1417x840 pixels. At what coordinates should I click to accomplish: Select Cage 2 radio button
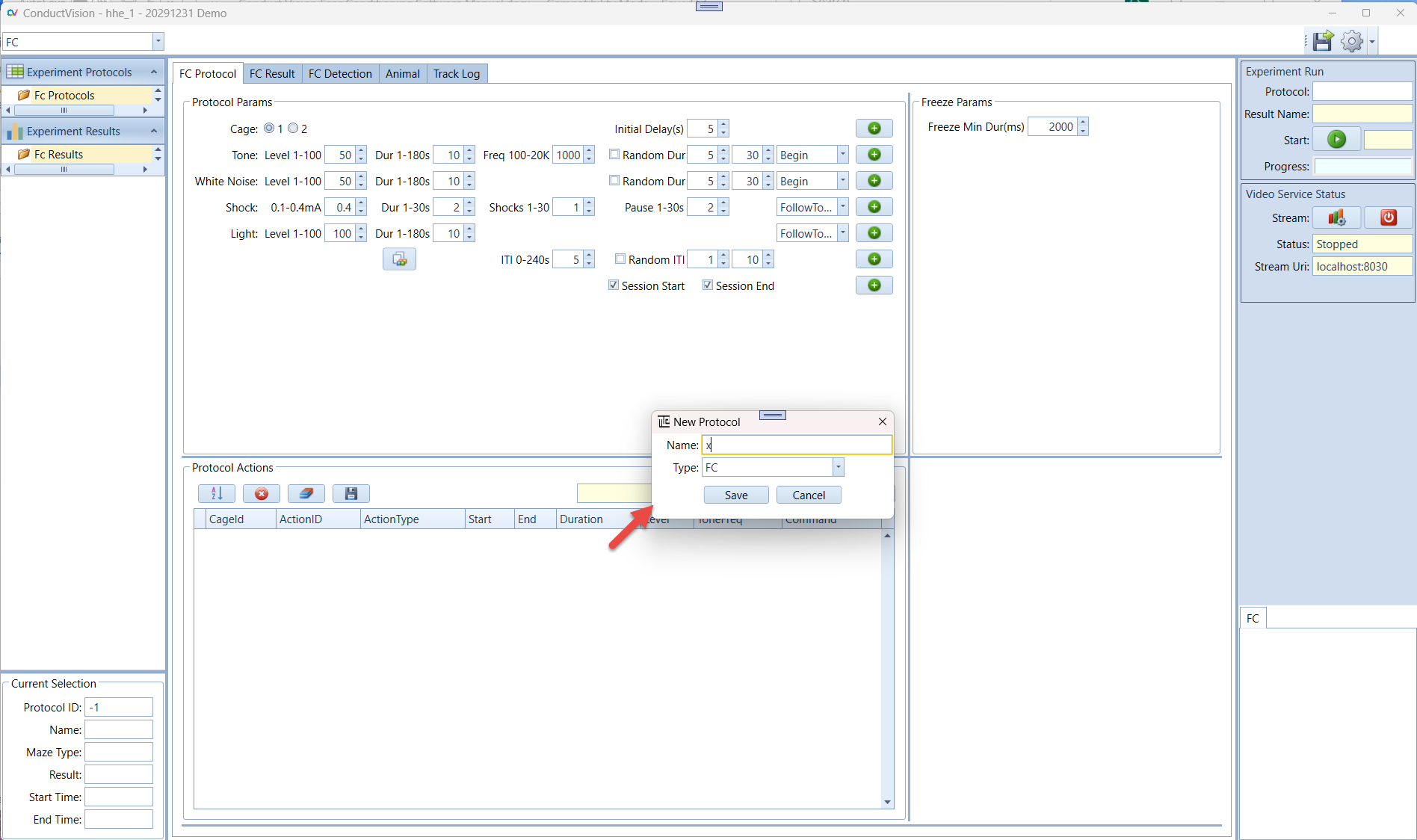pyautogui.click(x=293, y=129)
